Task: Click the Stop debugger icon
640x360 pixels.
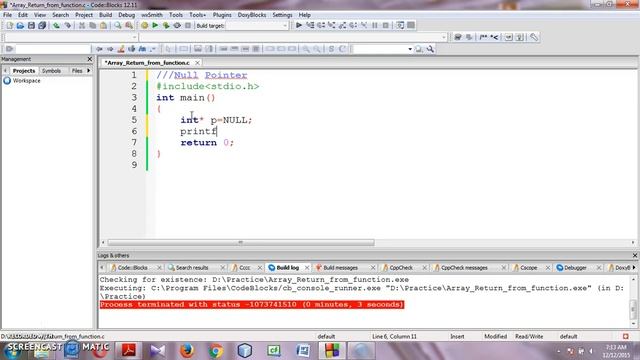Action: (386, 25)
